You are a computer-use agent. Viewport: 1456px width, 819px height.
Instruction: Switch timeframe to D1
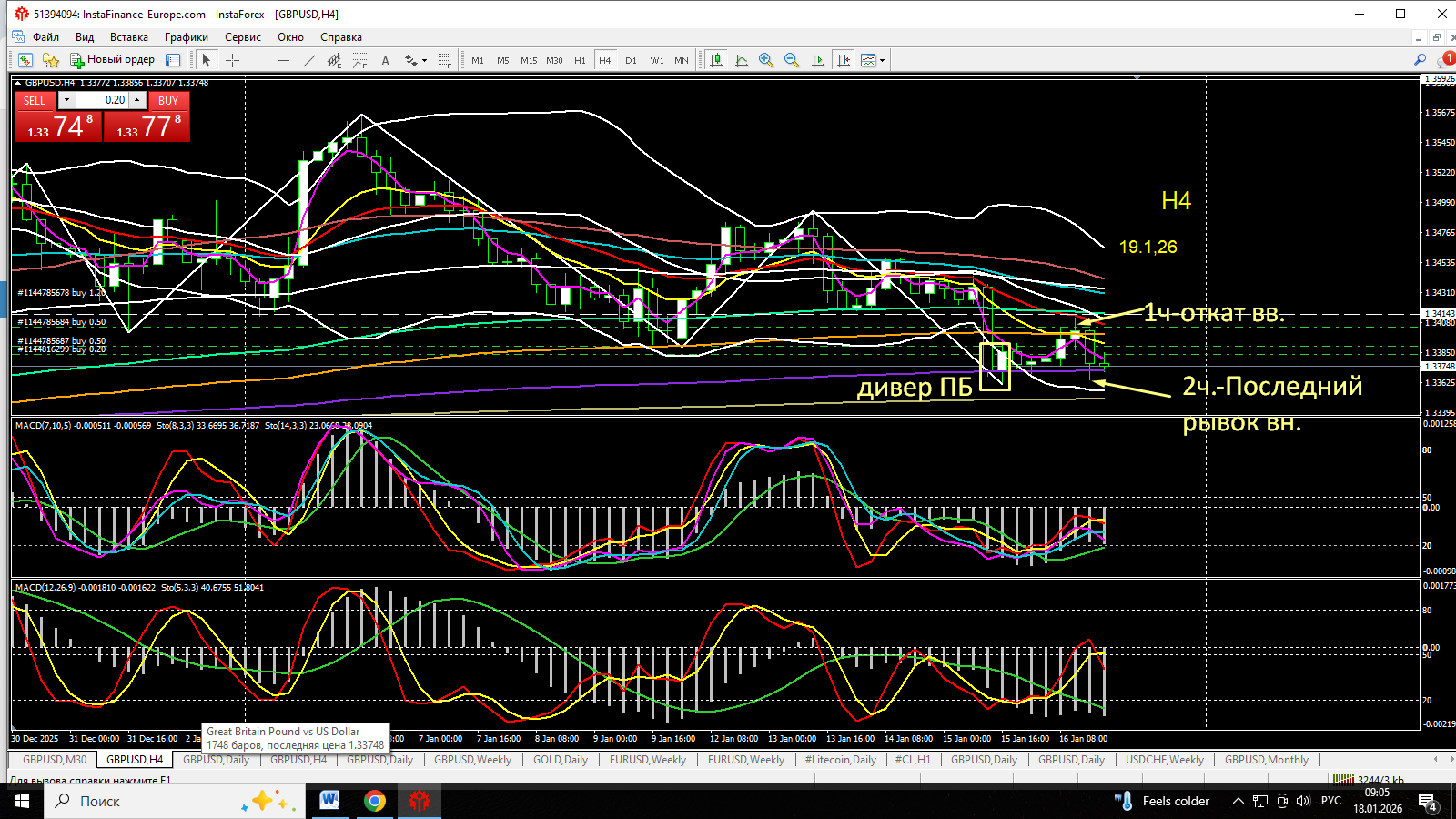631,60
